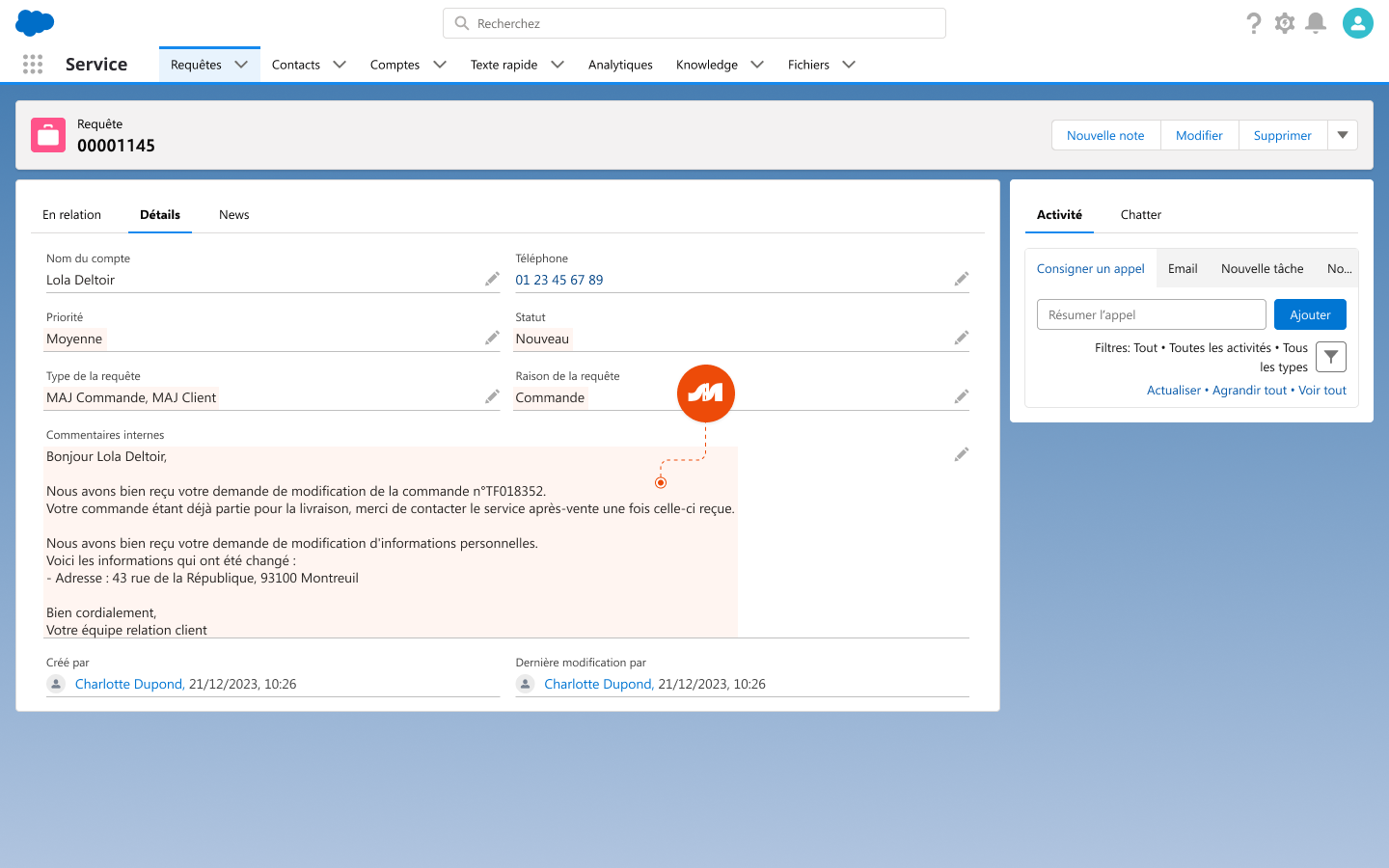Expand the Contacts tab chevron
Image resolution: width=1389 pixels, height=868 pixels.
click(x=340, y=65)
